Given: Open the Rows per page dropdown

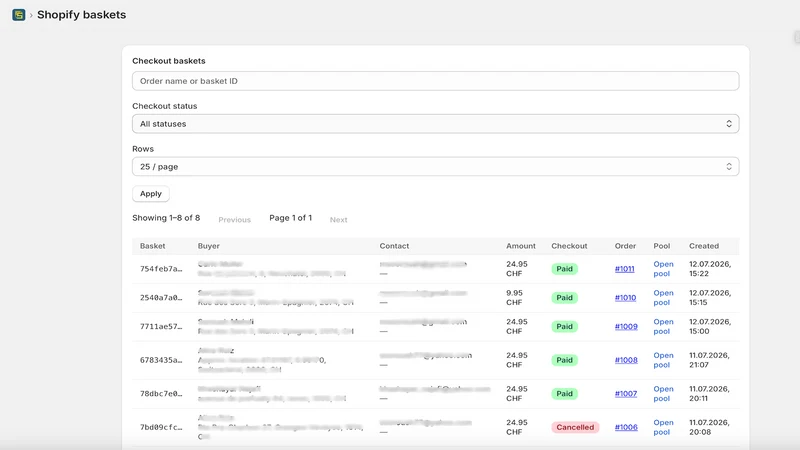Looking at the screenshot, I should [435, 167].
